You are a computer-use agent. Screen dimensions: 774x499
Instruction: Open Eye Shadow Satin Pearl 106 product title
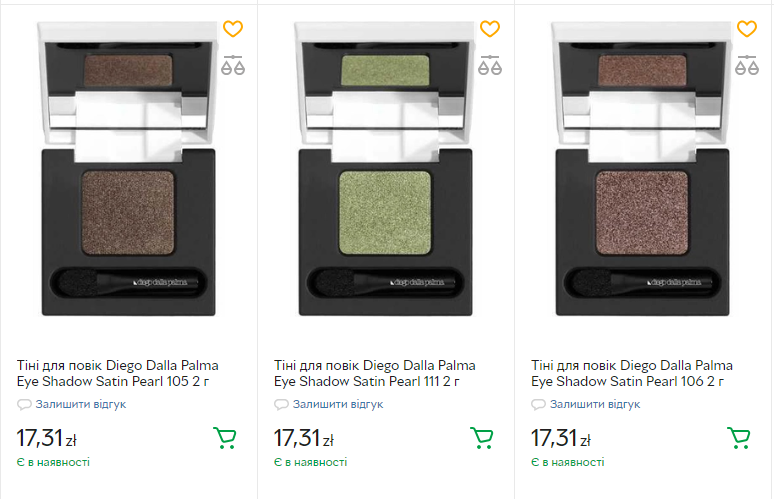click(x=631, y=373)
